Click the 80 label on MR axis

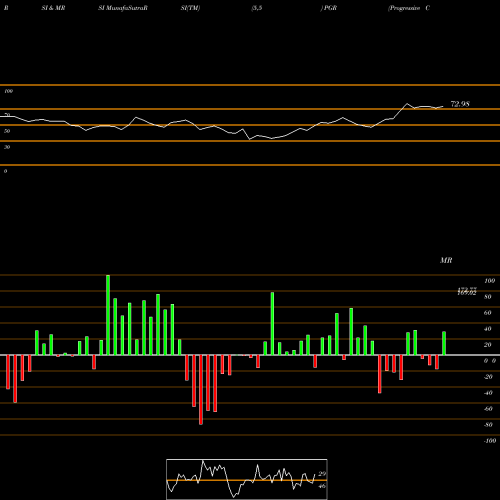(x=488, y=297)
